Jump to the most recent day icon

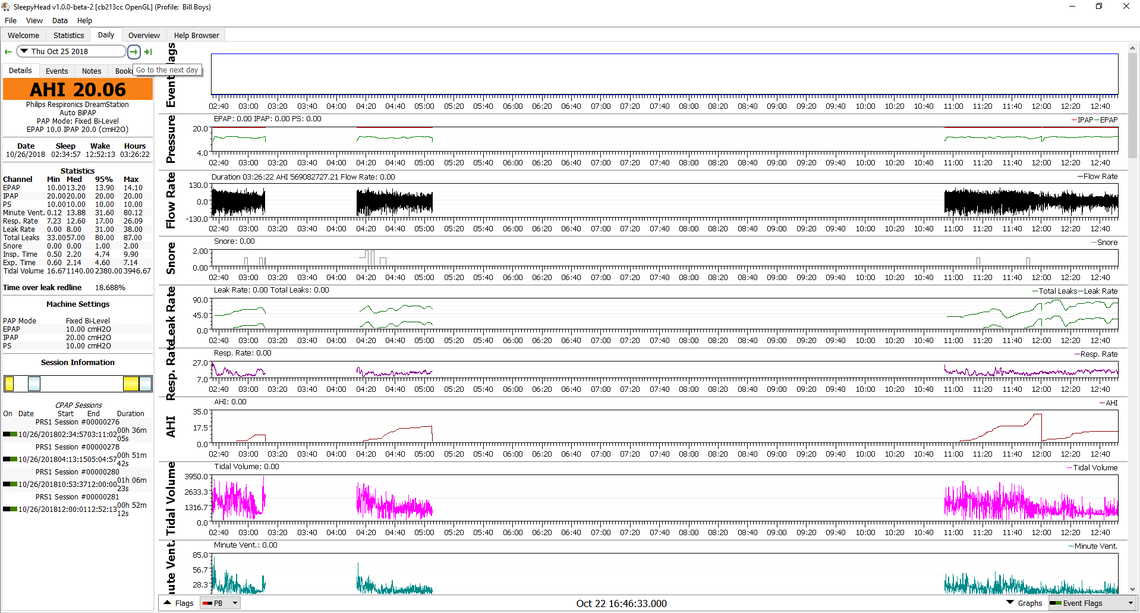tap(148, 52)
